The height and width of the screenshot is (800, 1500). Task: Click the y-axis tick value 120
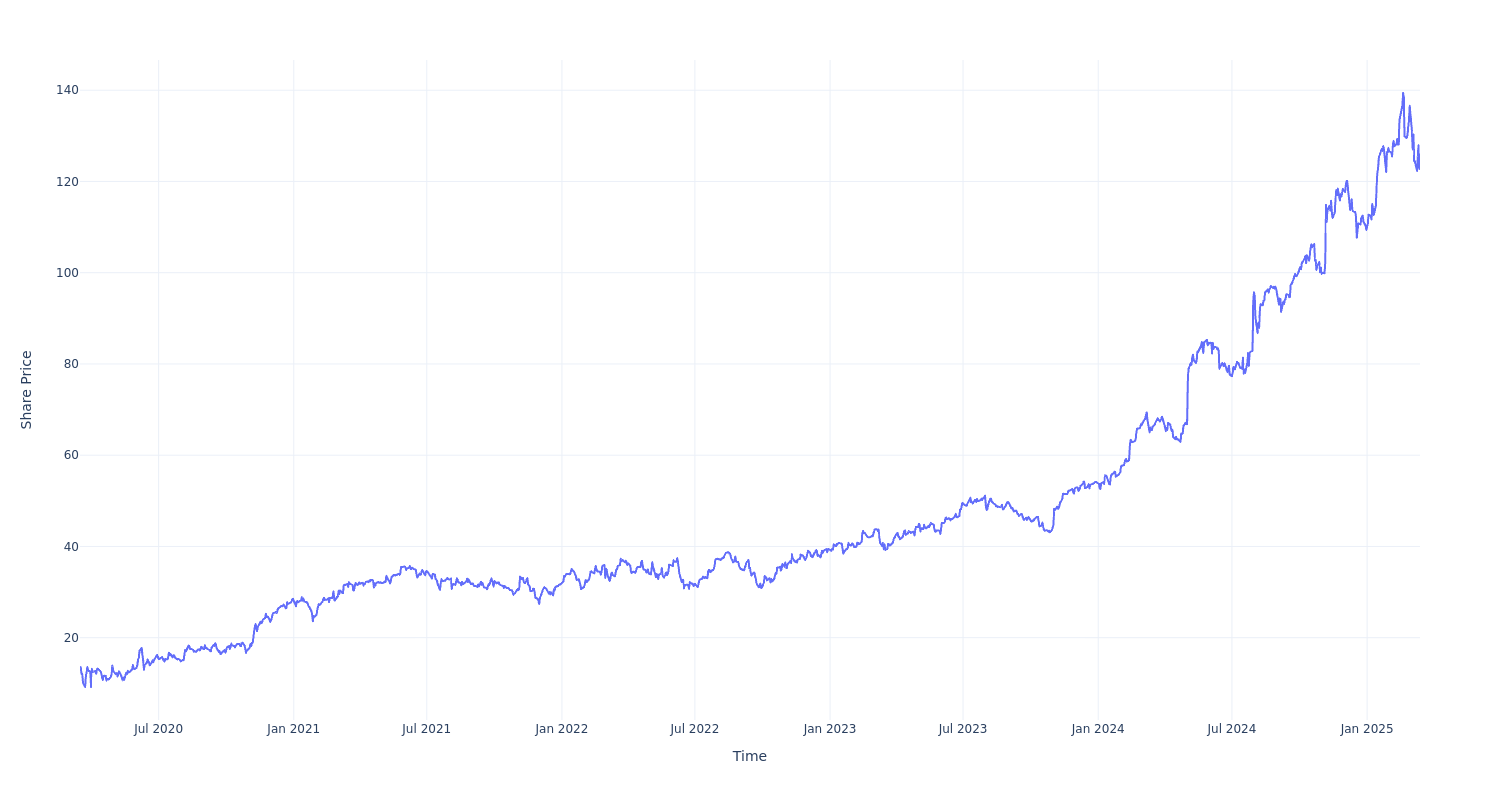[67, 182]
